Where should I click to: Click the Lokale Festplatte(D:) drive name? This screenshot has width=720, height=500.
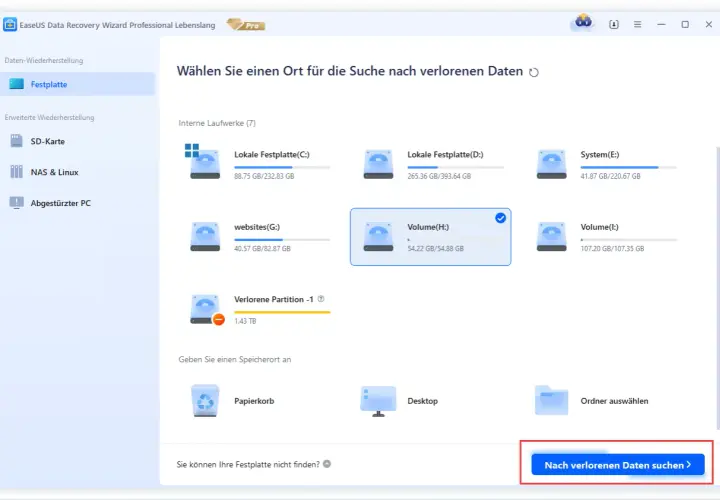coord(445,154)
